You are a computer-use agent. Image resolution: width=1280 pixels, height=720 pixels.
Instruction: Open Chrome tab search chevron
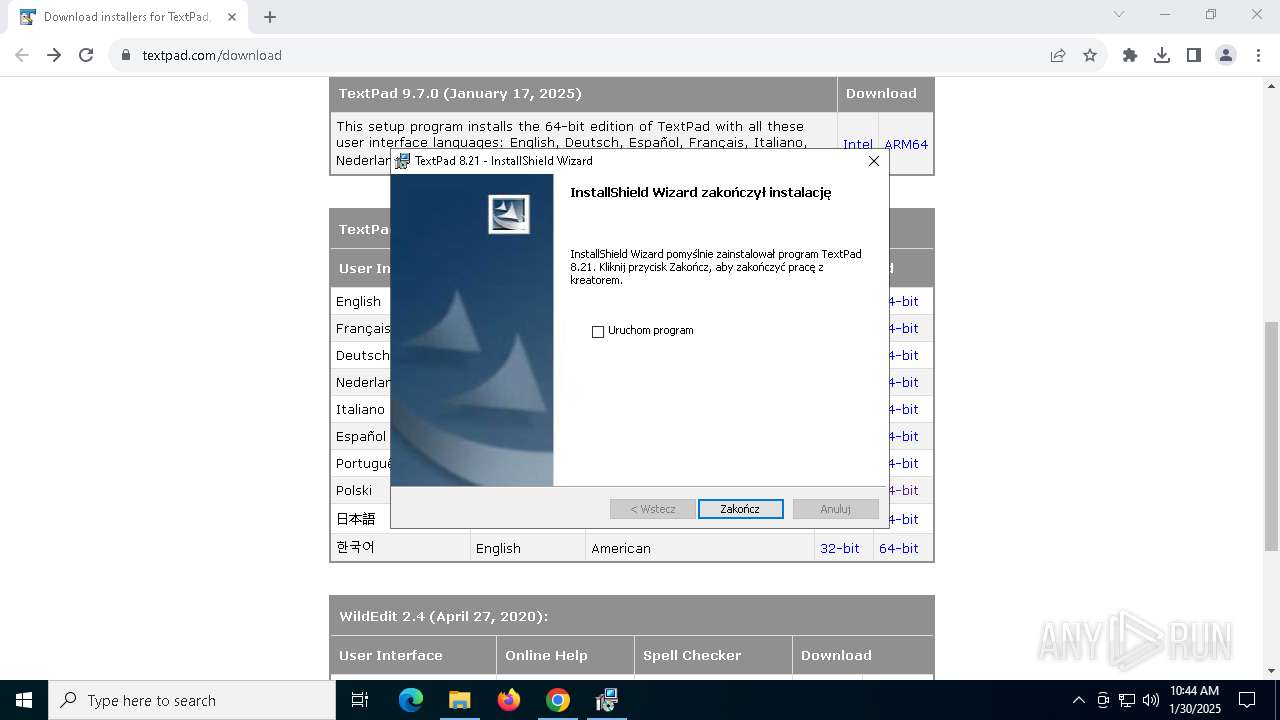click(x=1119, y=14)
